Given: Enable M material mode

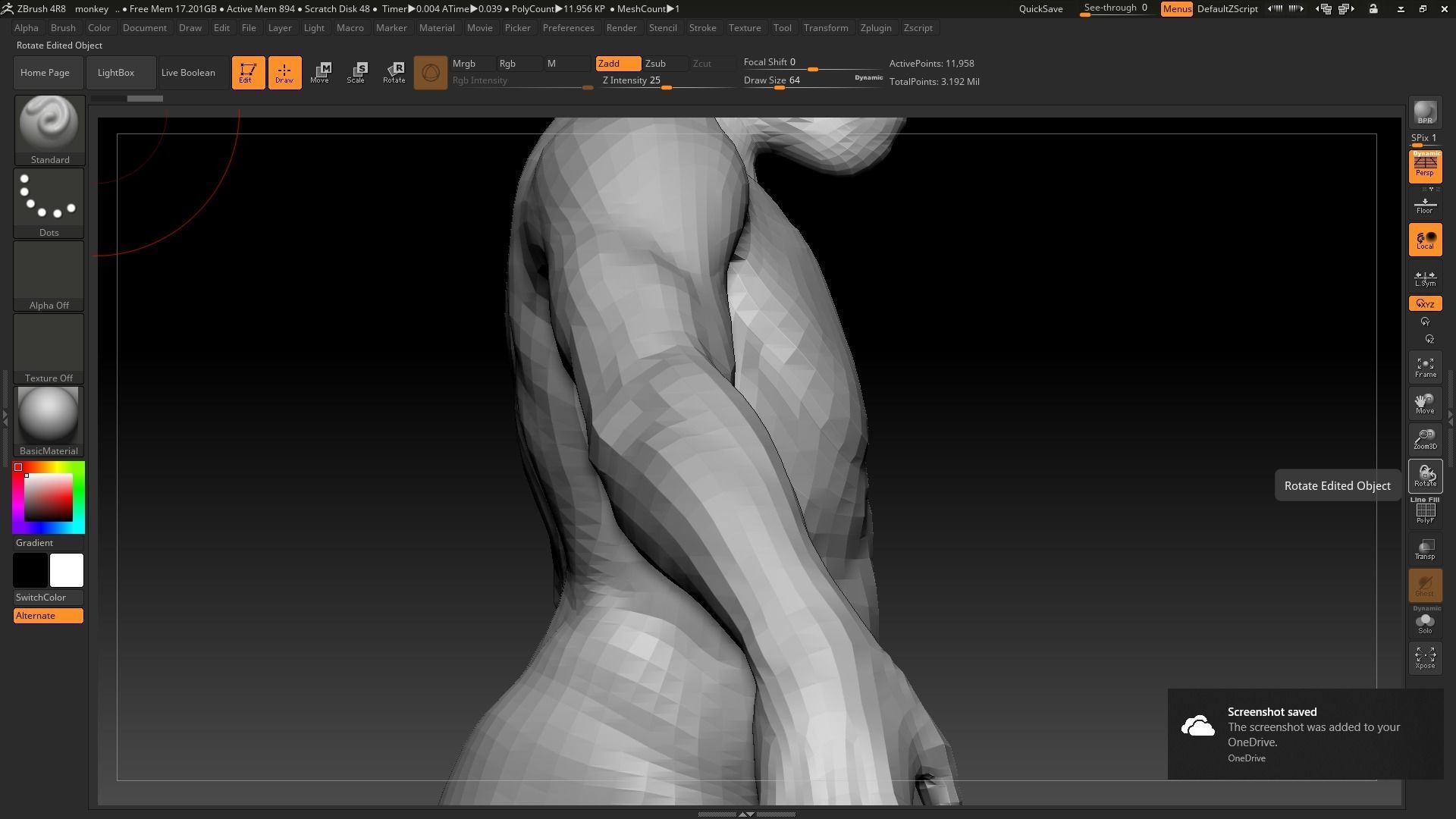Looking at the screenshot, I should [567, 64].
